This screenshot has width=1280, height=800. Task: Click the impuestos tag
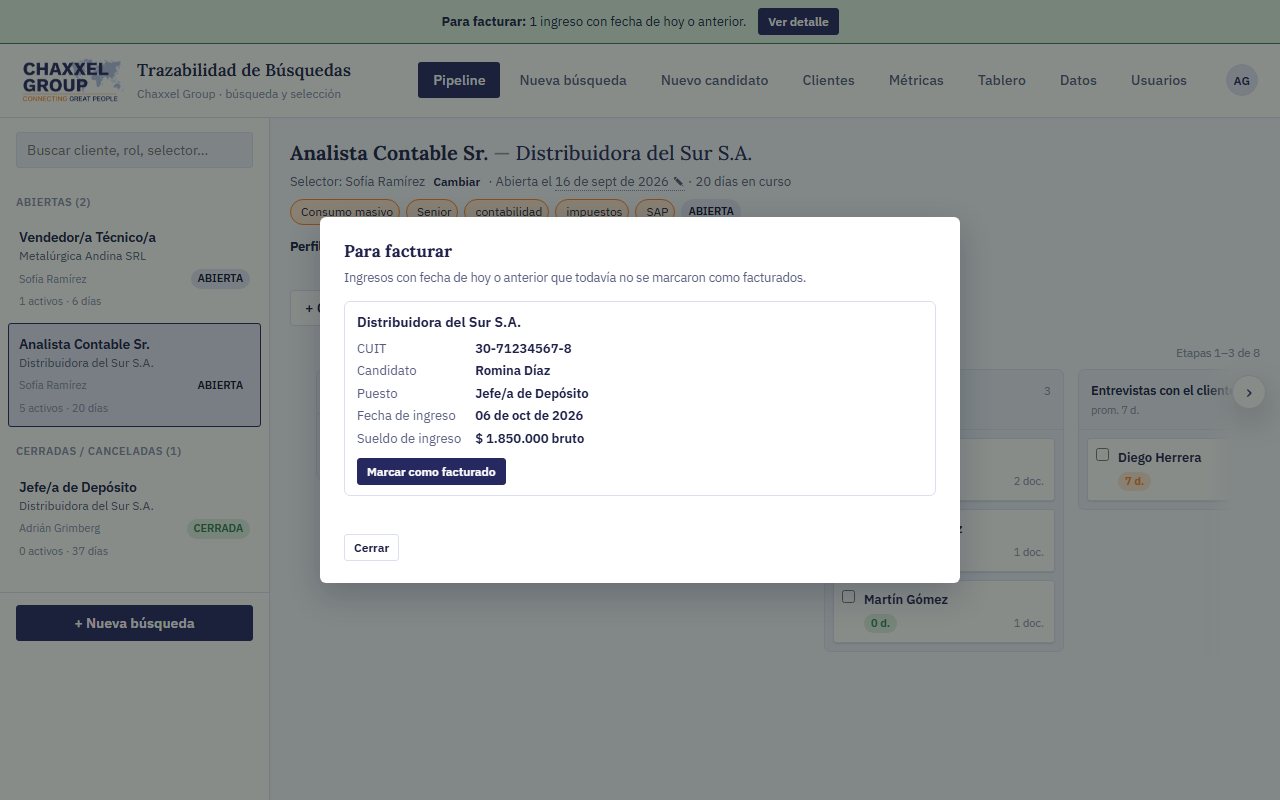coord(594,212)
